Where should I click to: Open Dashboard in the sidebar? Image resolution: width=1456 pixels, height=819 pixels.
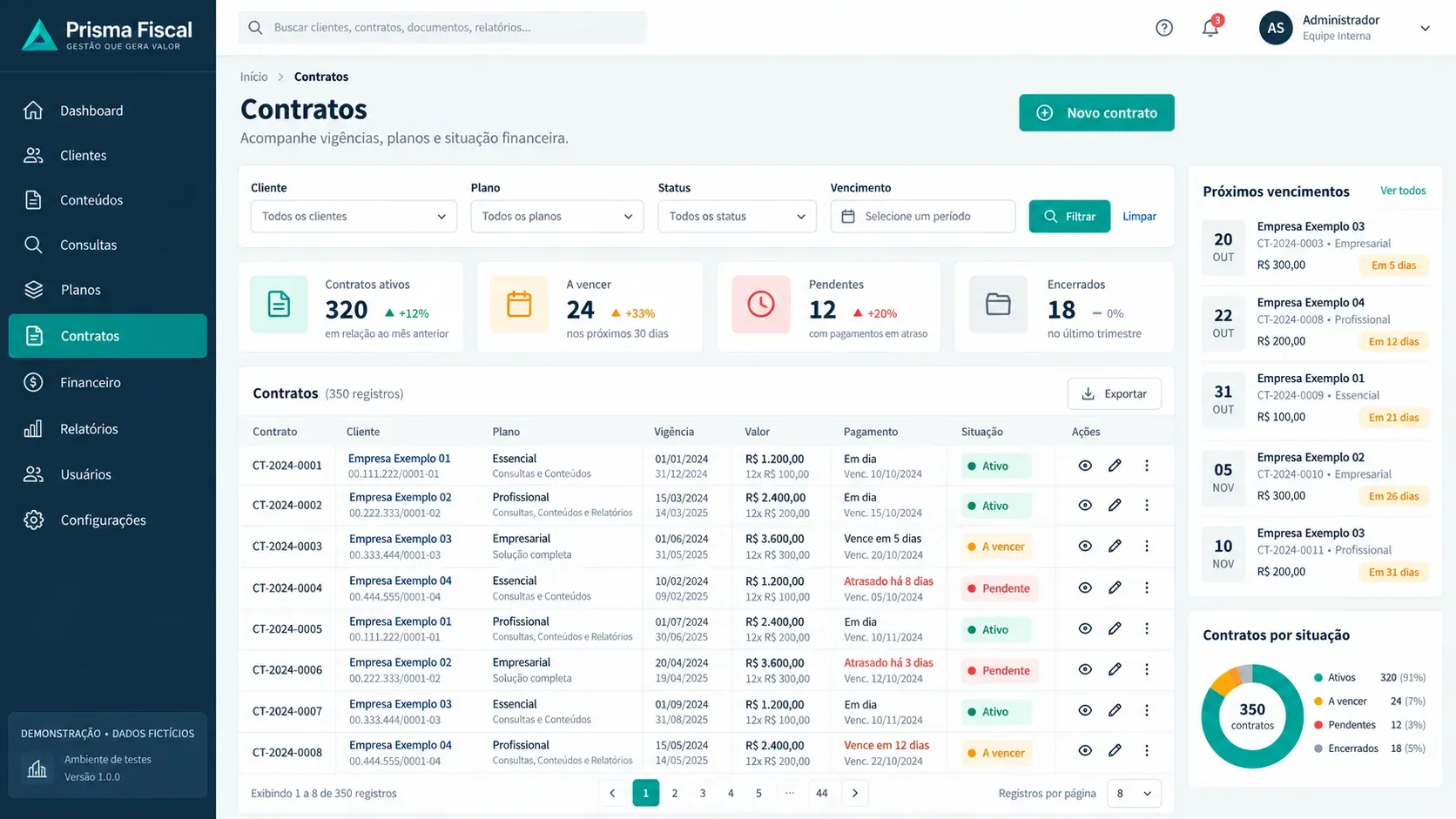tap(108, 111)
